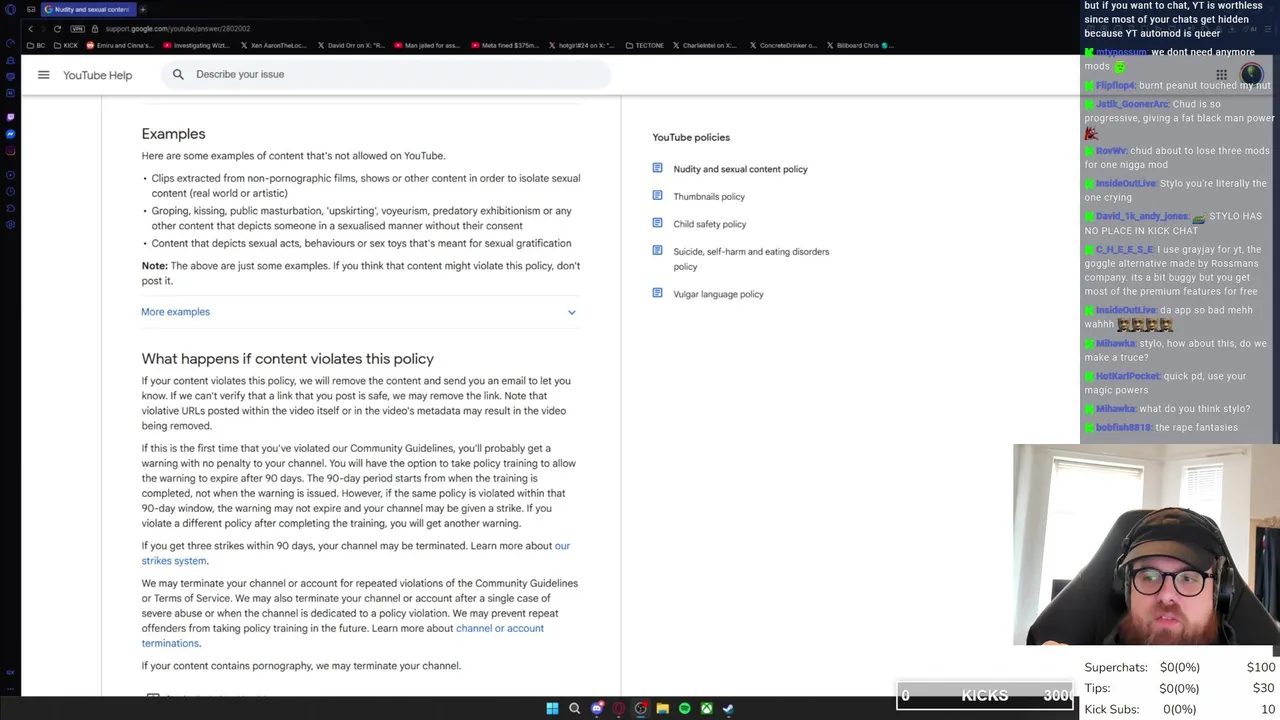
Task: Open a new browser tab
Action: [143, 9]
